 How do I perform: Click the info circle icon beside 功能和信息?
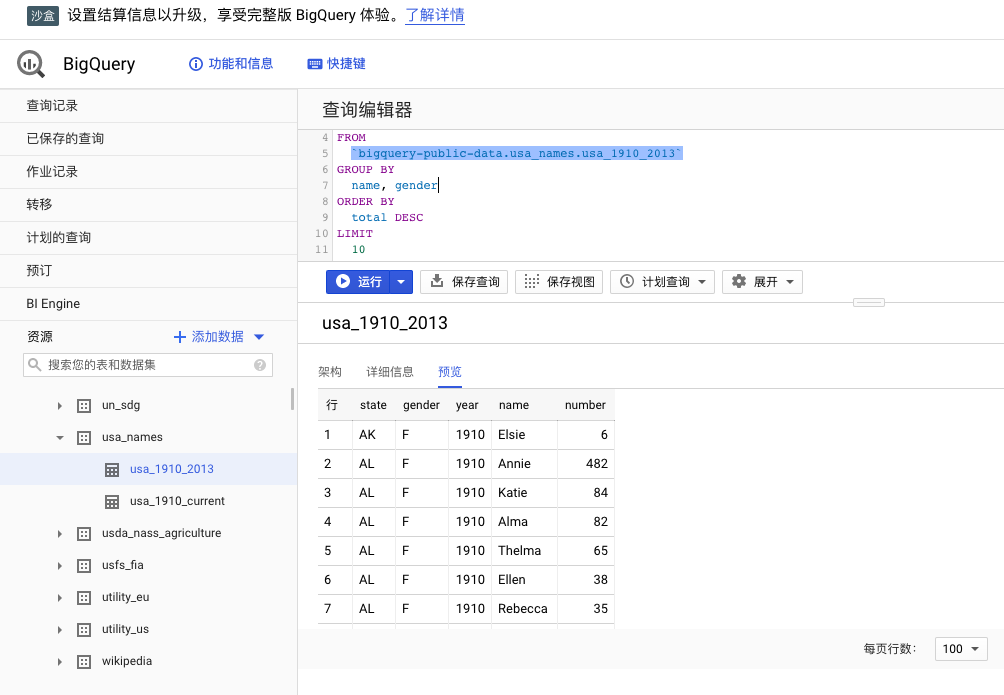click(195, 64)
